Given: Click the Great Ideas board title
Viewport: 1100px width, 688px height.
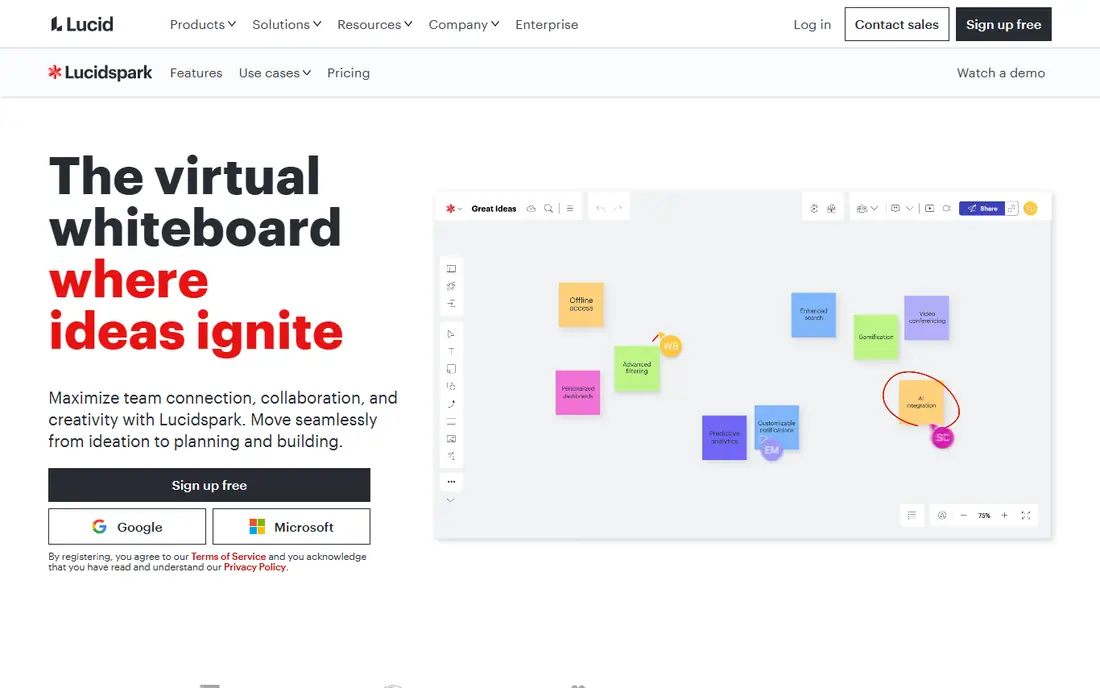Looking at the screenshot, I should [494, 208].
